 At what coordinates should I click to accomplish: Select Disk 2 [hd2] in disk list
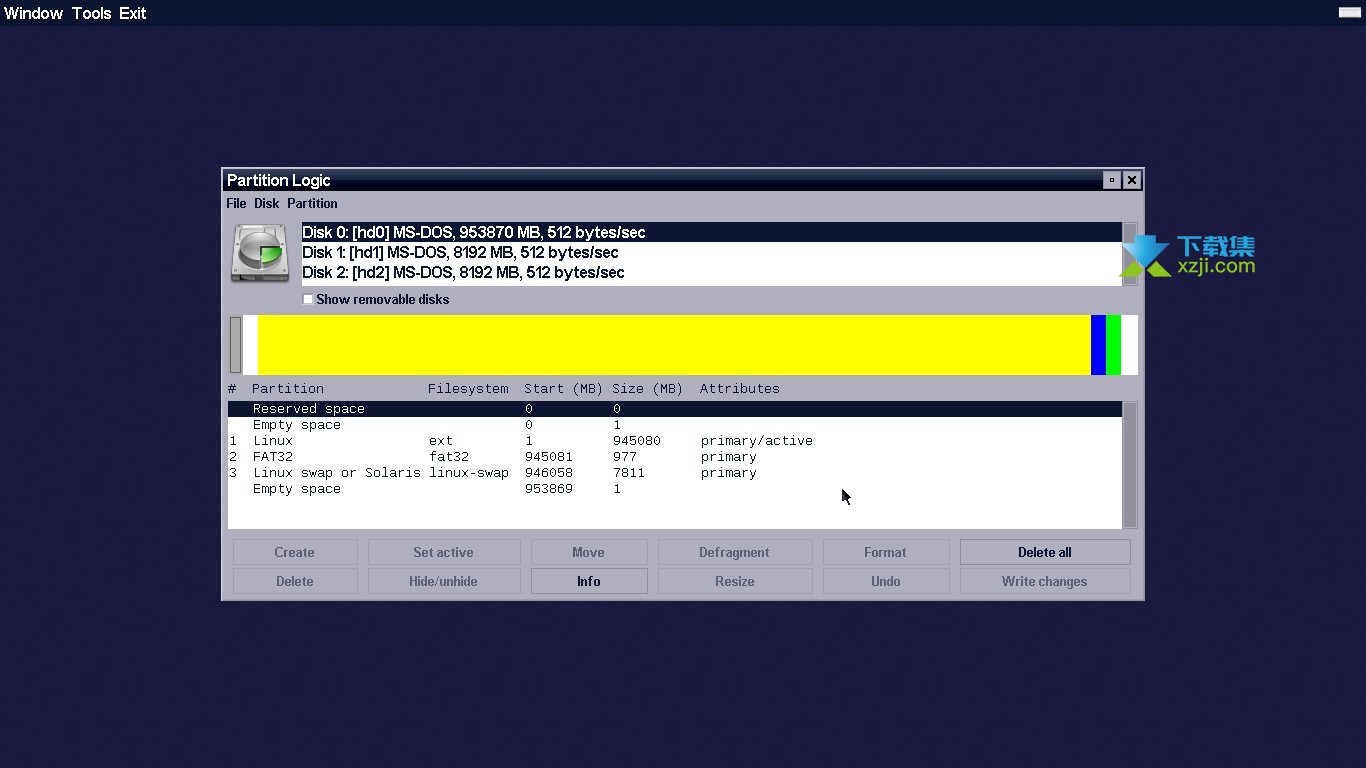(712, 272)
